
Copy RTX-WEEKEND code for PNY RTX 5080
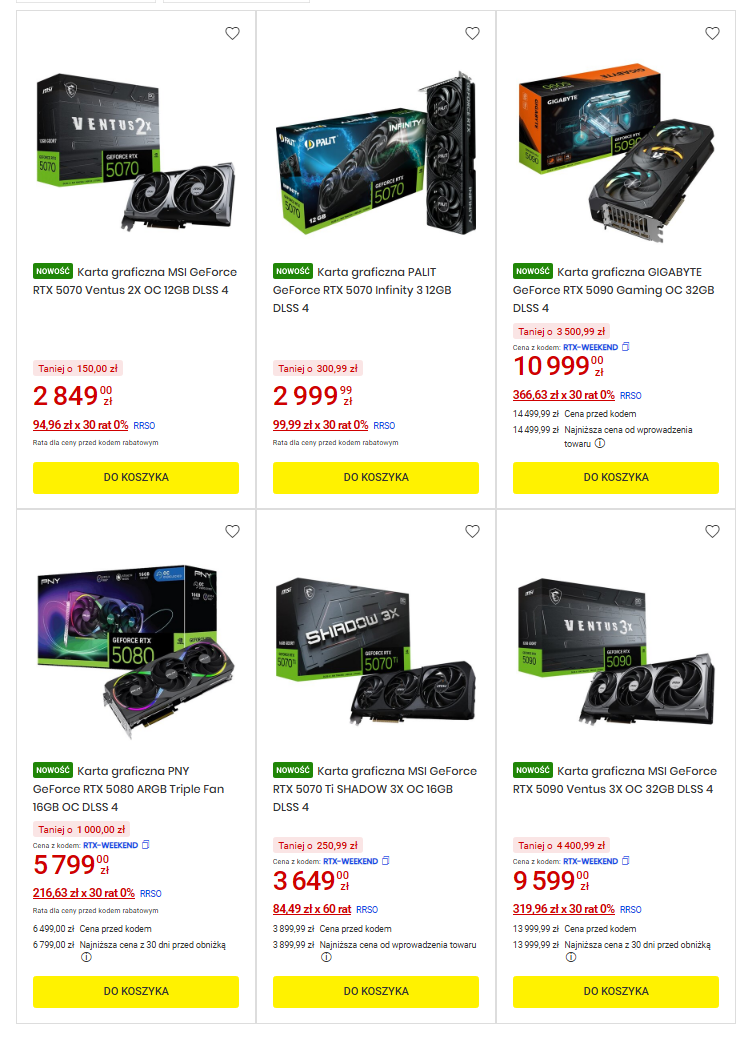pos(146,845)
